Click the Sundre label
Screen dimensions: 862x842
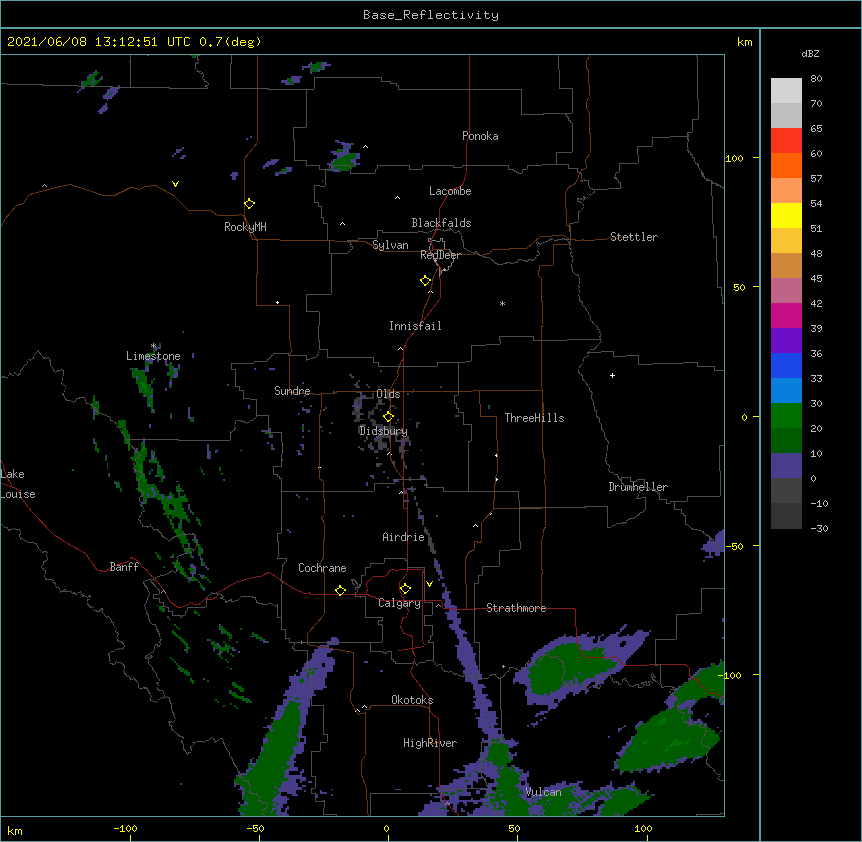click(292, 391)
